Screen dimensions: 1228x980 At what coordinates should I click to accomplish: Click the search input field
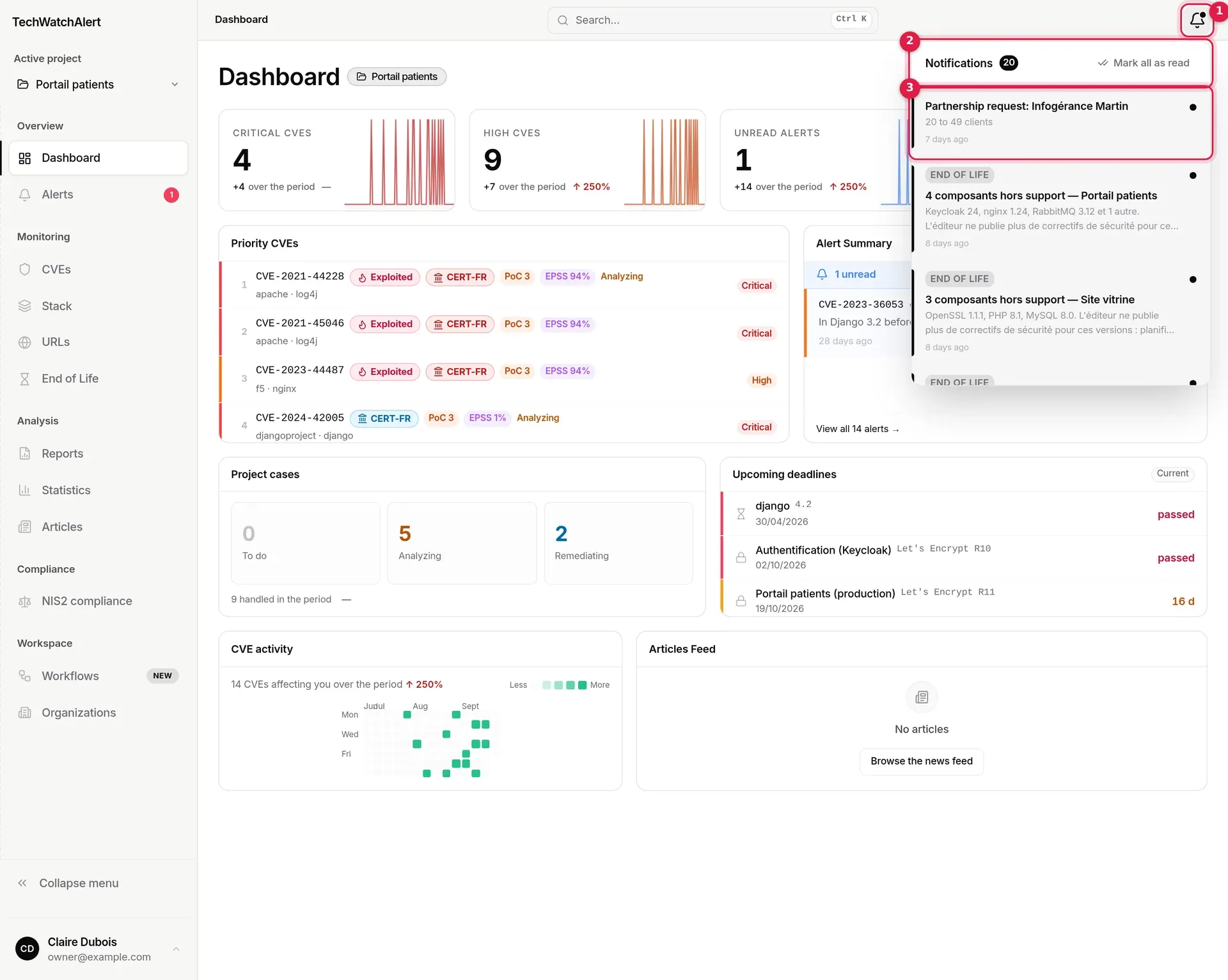pyautogui.click(x=712, y=20)
